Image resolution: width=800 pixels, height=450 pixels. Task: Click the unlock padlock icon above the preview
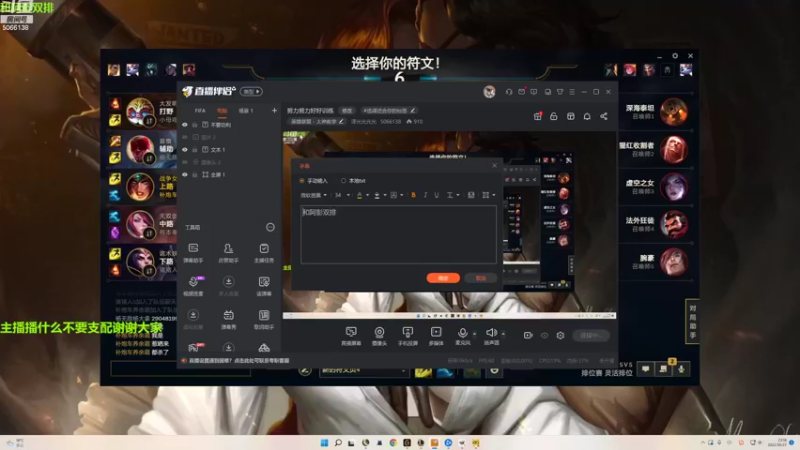554,116
